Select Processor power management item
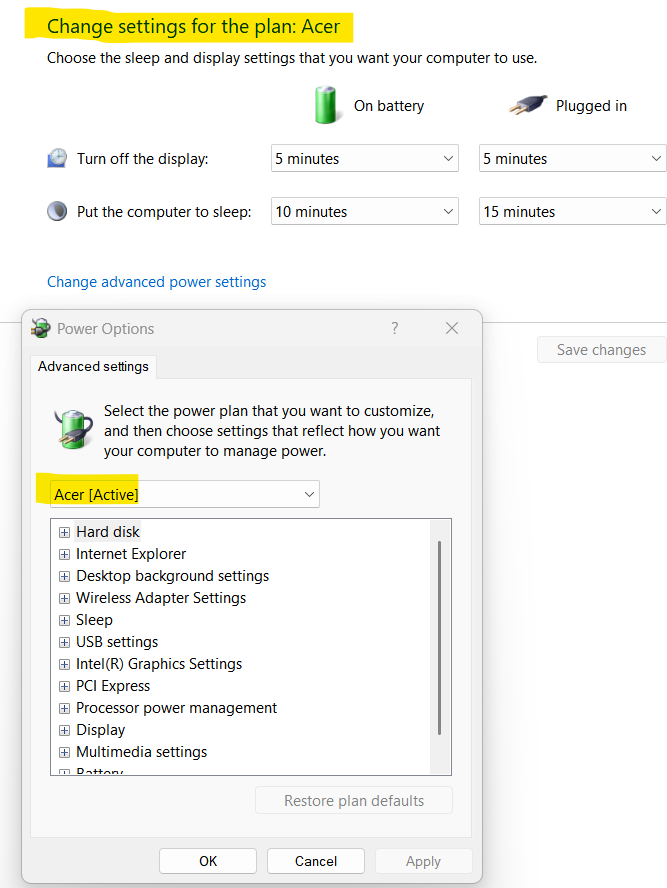Viewport: 667px width, 888px height. tap(177, 708)
